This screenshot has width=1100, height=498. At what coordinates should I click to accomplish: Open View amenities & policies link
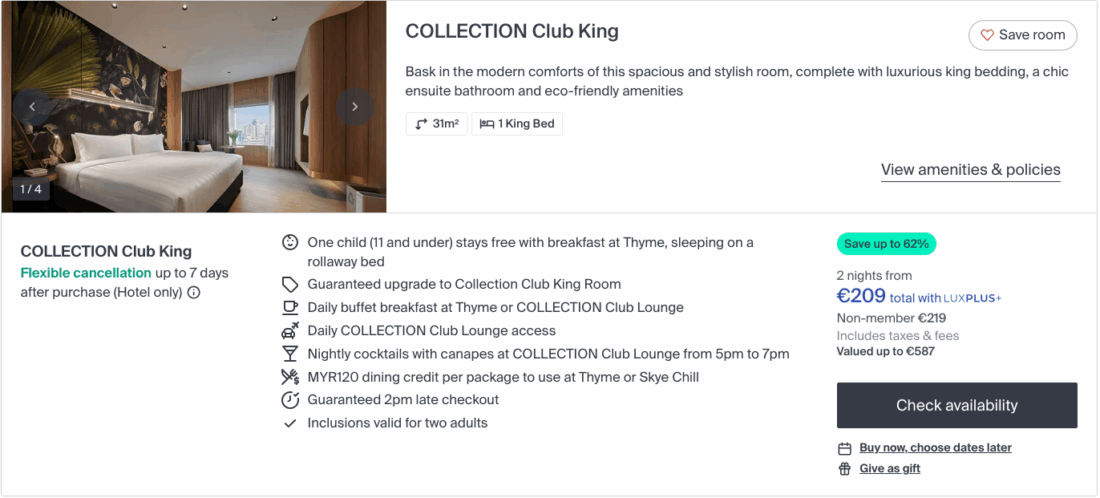pyautogui.click(x=970, y=170)
